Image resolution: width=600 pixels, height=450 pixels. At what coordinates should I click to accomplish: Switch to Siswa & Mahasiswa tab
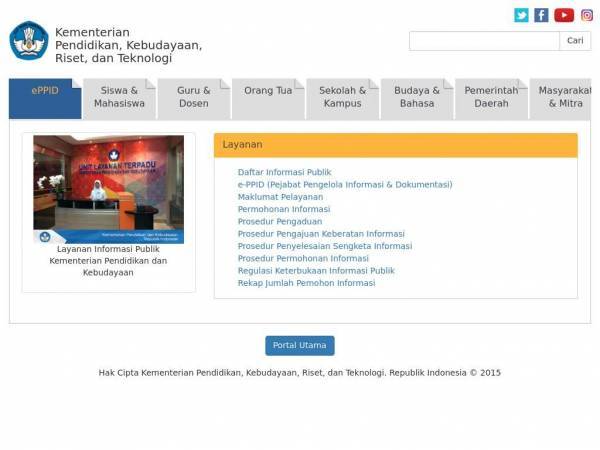click(x=119, y=99)
